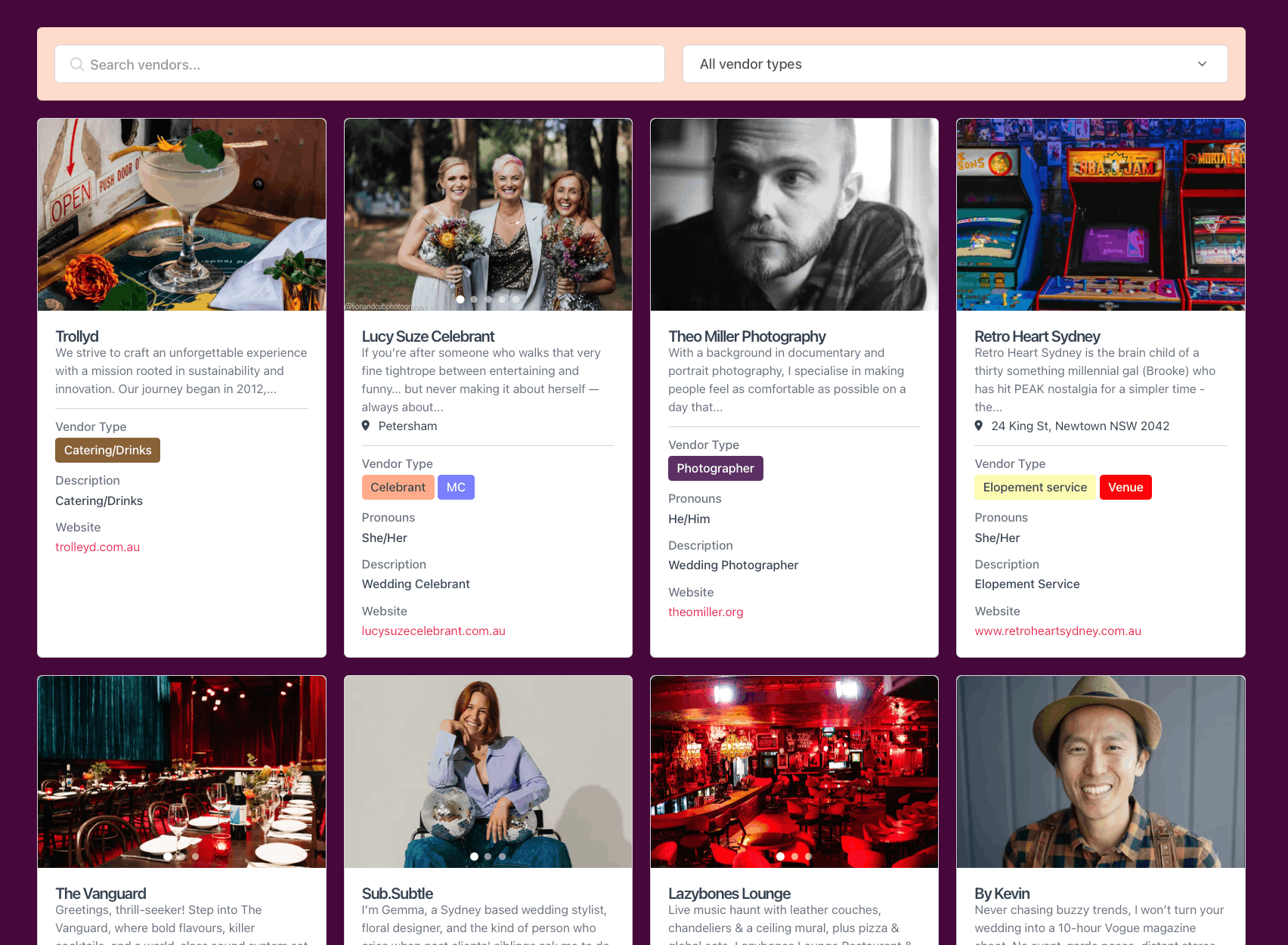Click the Petersham location pin icon
The width and height of the screenshot is (1288, 945).
tap(366, 426)
